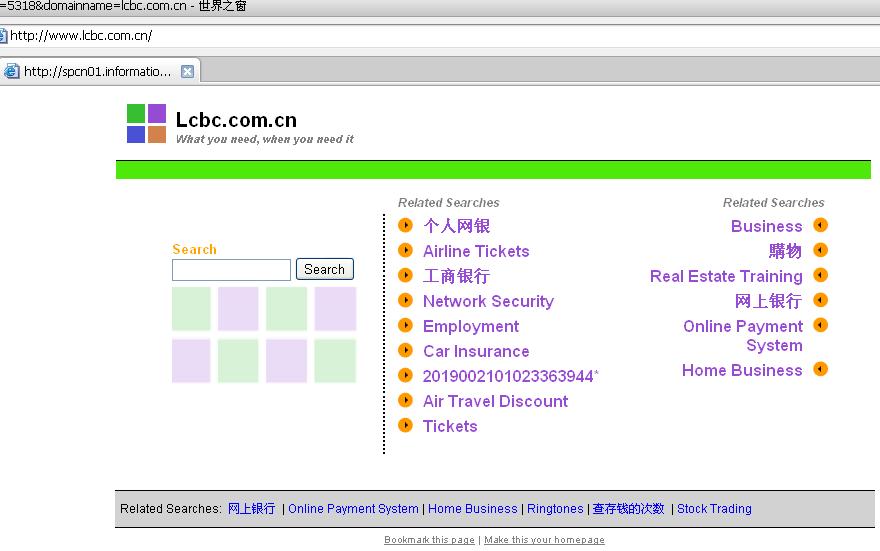Focus the search text box
880x551 pixels.
(231, 270)
